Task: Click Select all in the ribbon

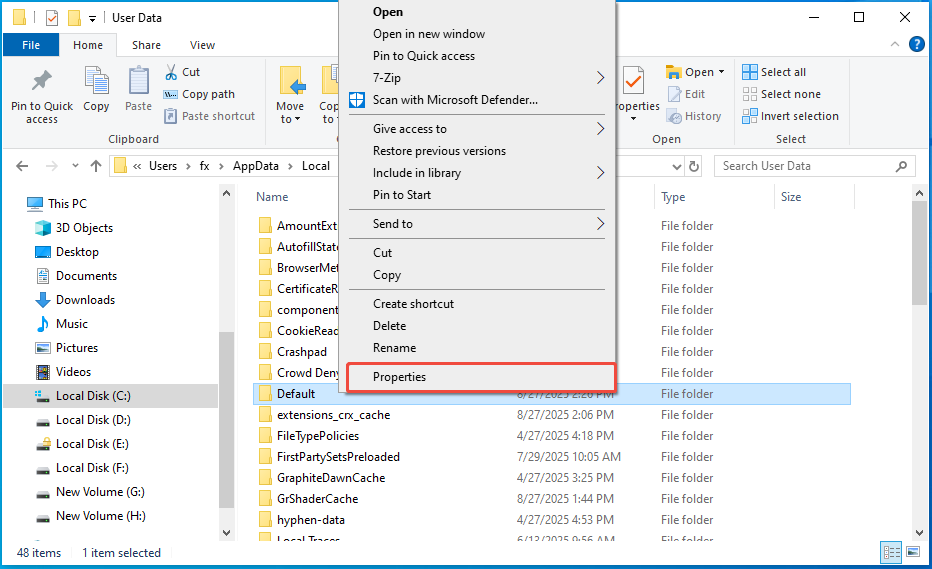Action: [x=774, y=72]
